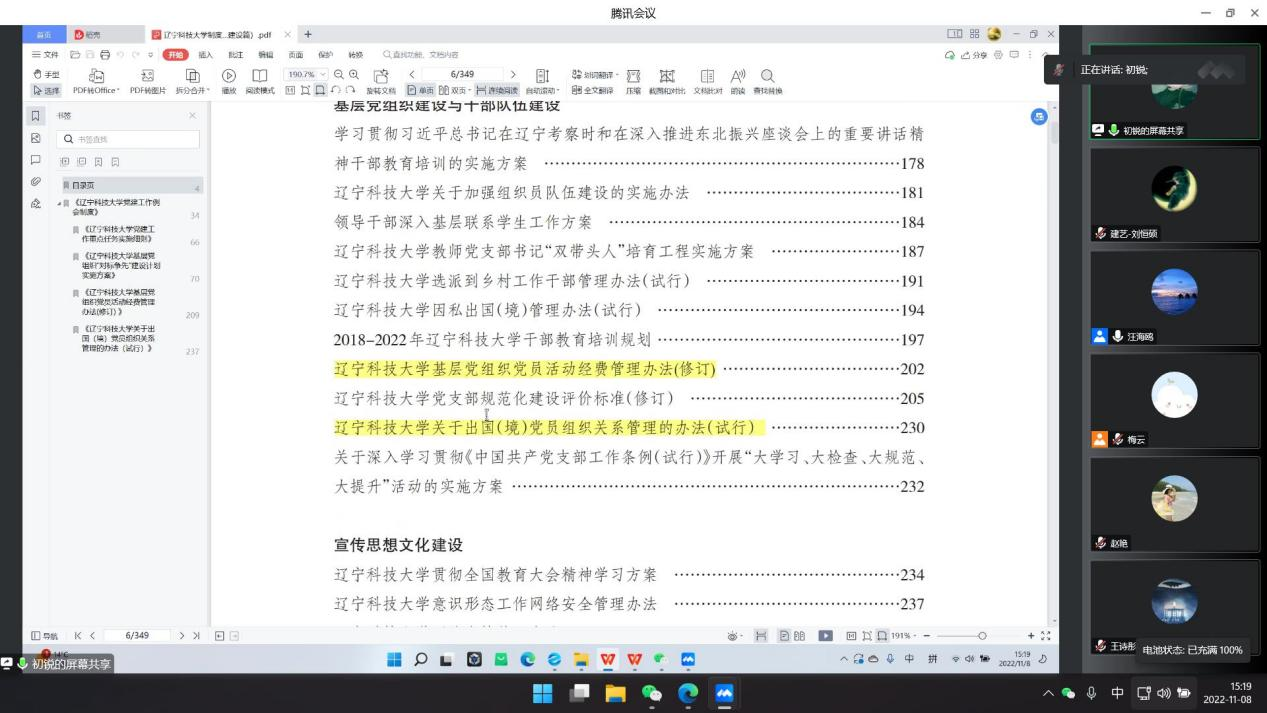Switch to the 批注 ribbon tab

pos(236,54)
